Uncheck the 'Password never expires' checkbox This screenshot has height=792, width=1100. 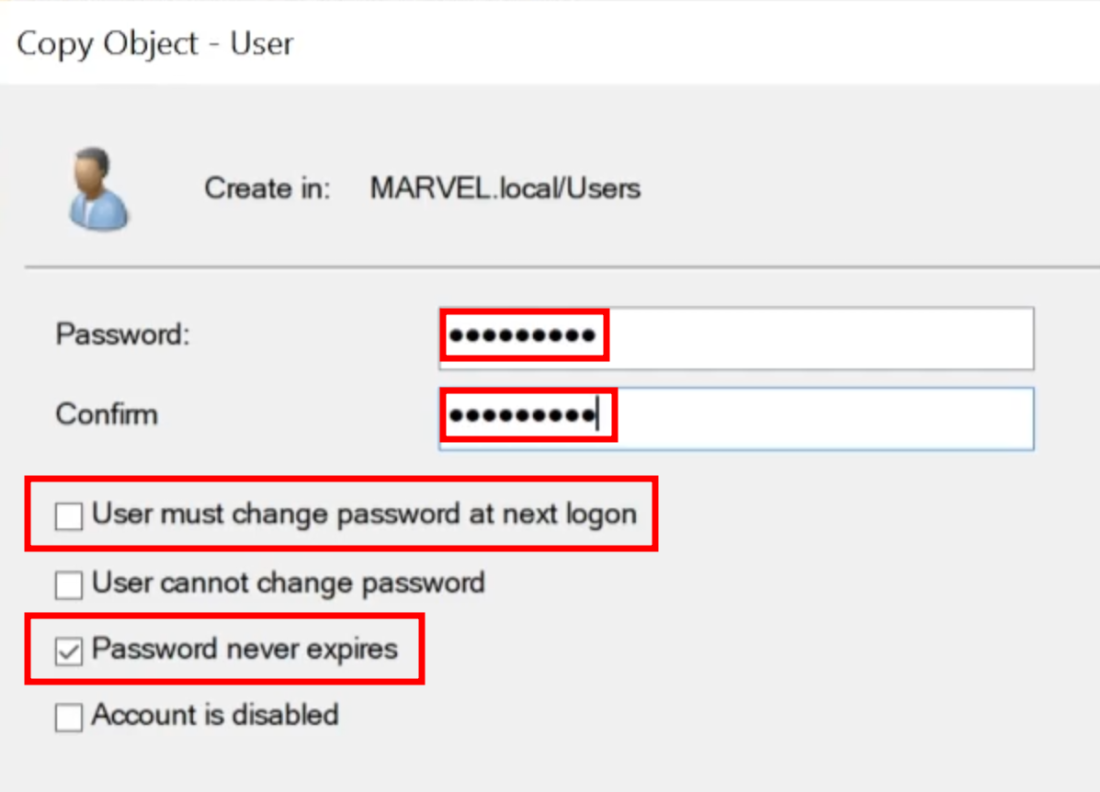point(69,652)
